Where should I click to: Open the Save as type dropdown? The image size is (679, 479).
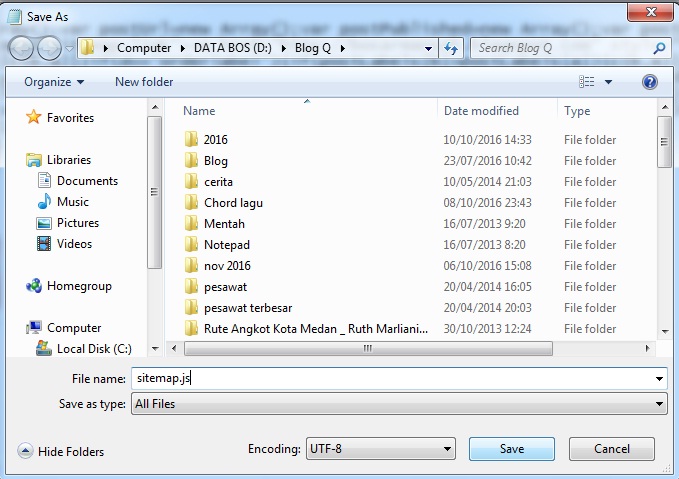click(399, 404)
